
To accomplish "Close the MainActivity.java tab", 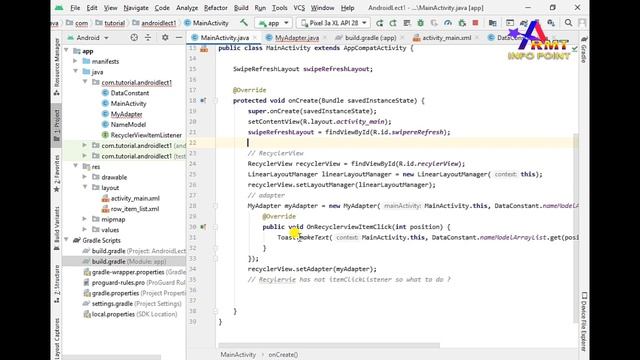I will [x=255, y=38].
